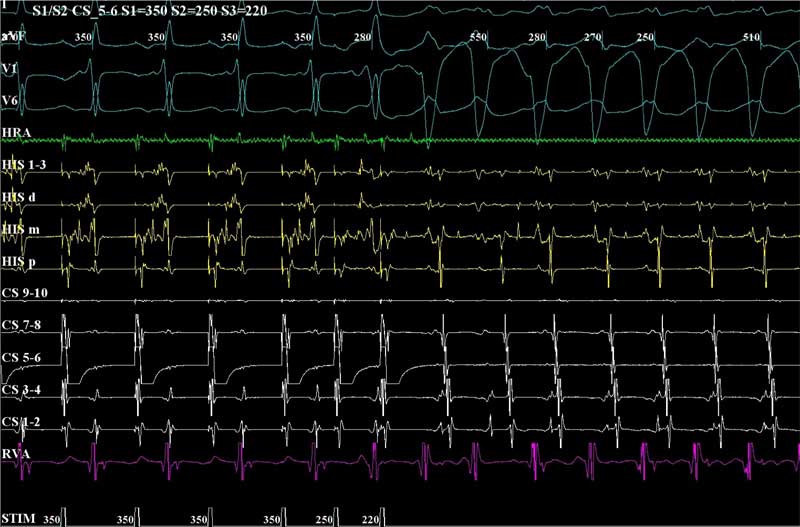Select the 270 cycle length marker
Viewport: 800px width, 527px height.
click(x=593, y=37)
